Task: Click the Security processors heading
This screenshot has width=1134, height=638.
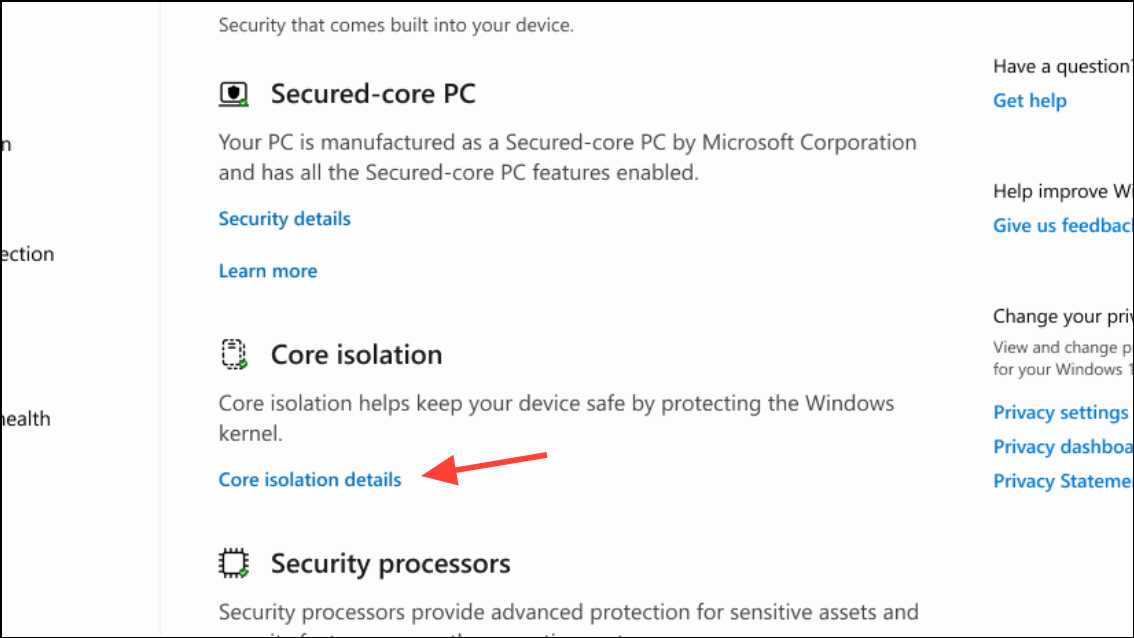Action: click(391, 563)
